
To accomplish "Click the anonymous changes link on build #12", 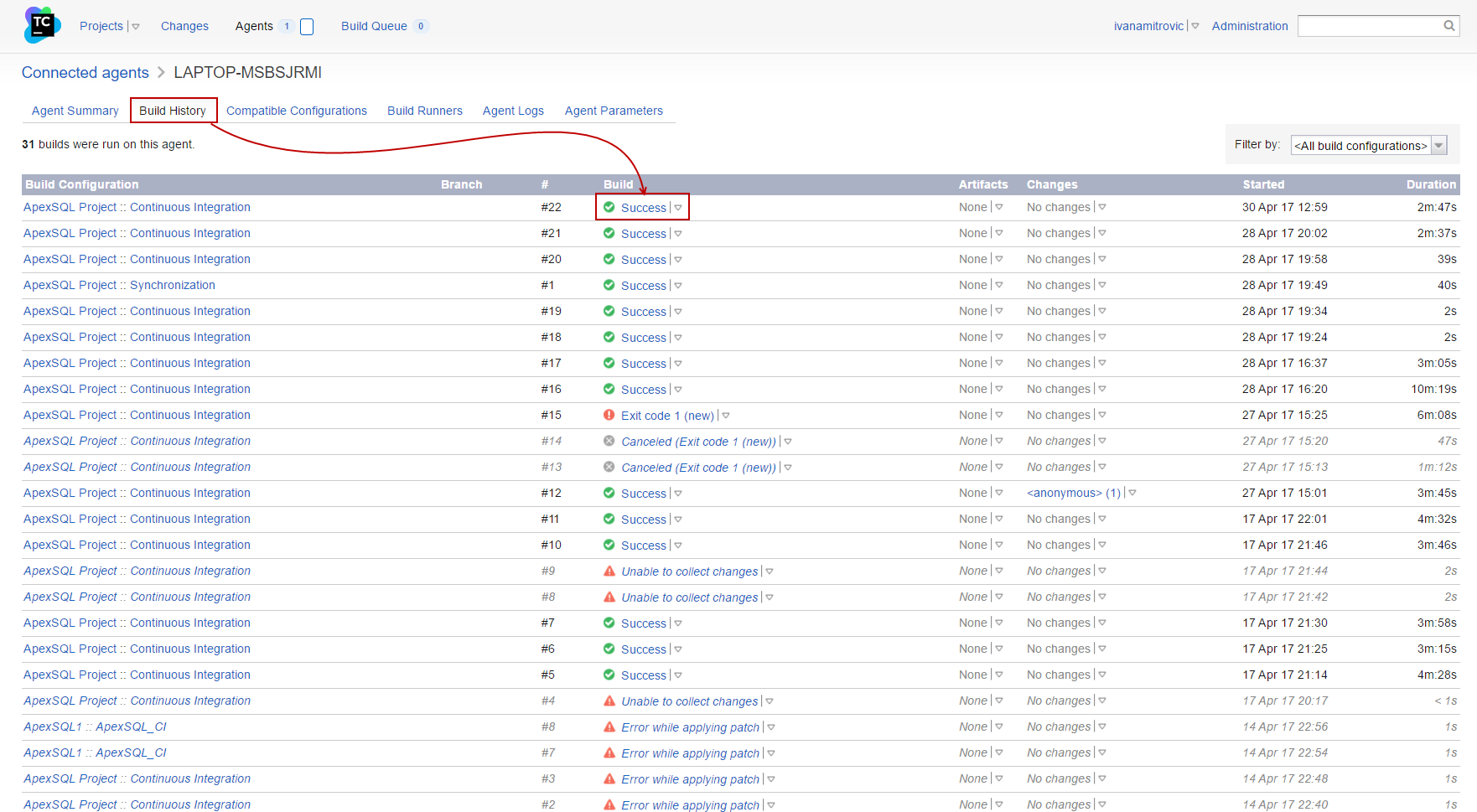I will [1074, 493].
